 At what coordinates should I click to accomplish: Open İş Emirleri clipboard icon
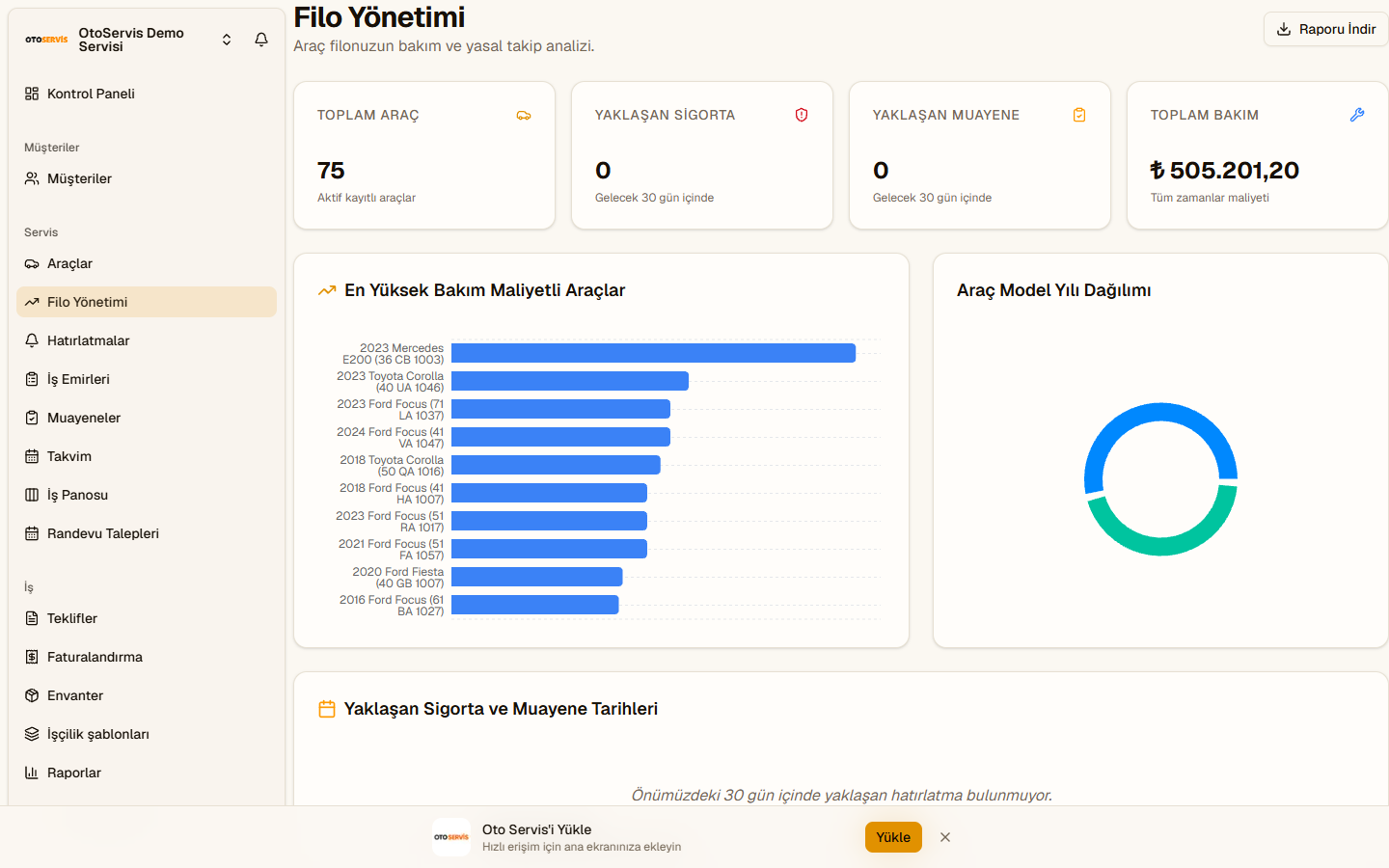pyautogui.click(x=32, y=379)
